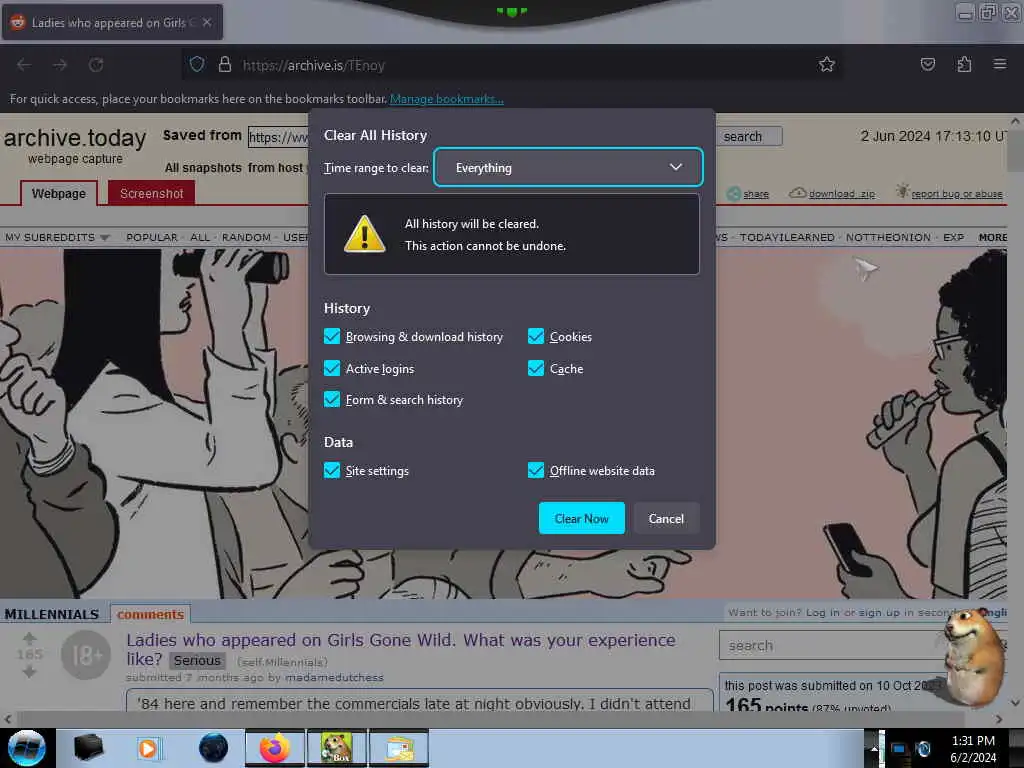The height and width of the screenshot is (768, 1024).
Task: Click the archive search button
Action: coord(749,136)
